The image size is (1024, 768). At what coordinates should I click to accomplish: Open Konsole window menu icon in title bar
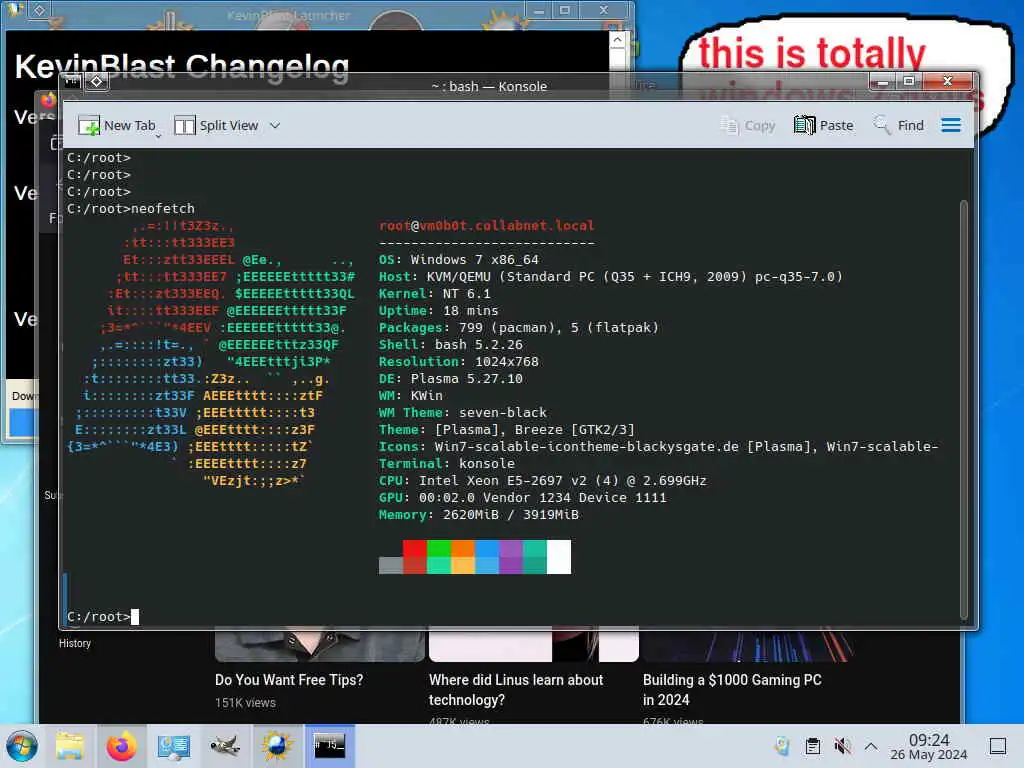pos(72,82)
